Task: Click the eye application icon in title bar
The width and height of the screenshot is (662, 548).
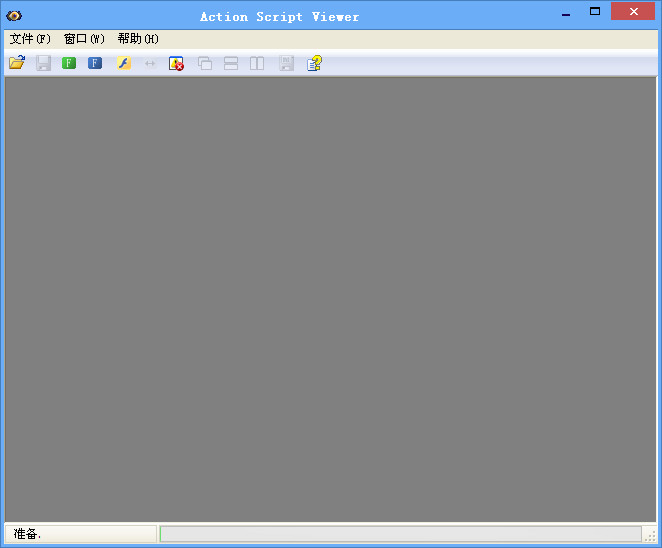Action: pyautogui.click(x=14, y=16)
